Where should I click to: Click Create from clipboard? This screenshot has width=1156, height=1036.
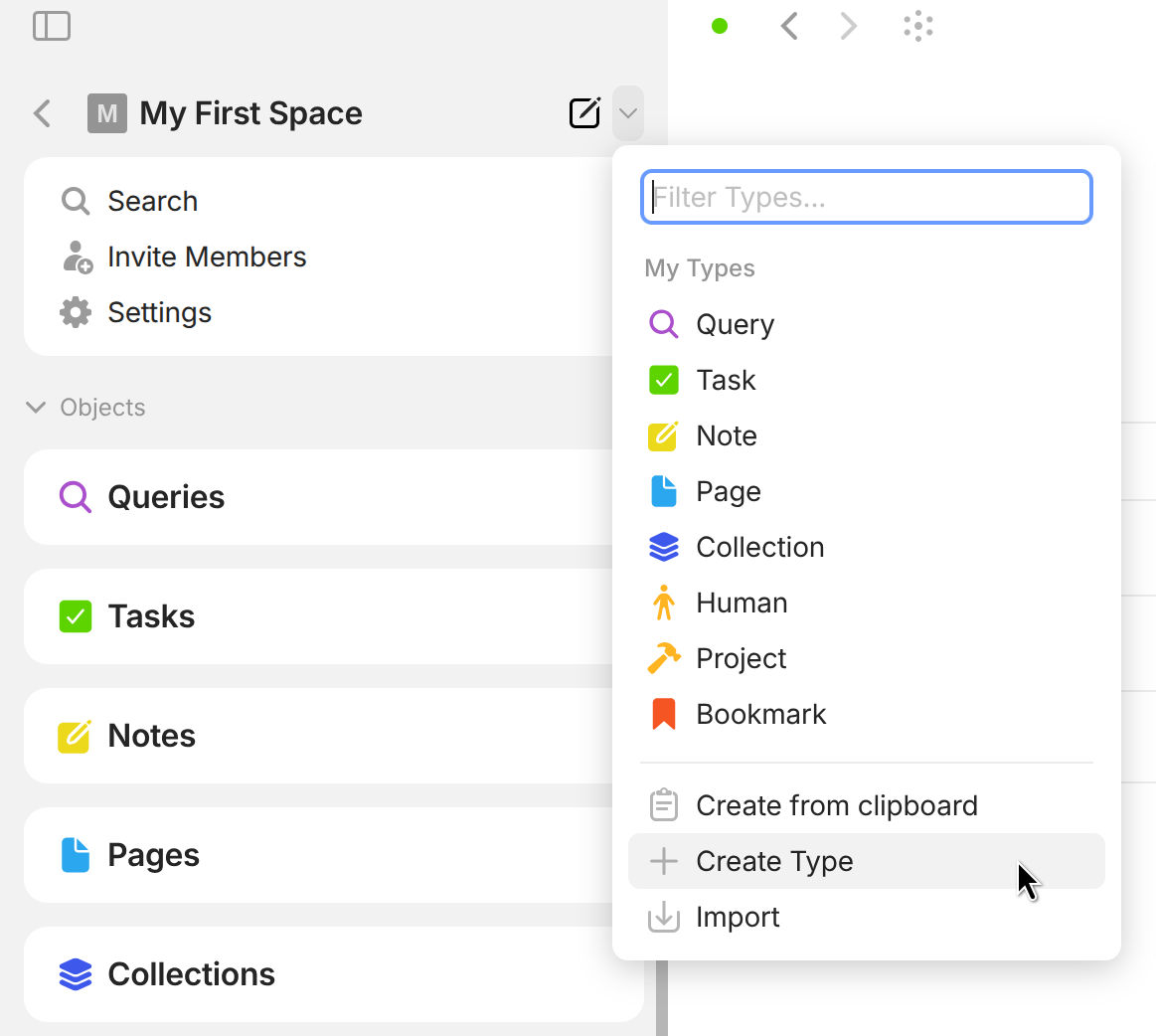[x=836, y=805]
